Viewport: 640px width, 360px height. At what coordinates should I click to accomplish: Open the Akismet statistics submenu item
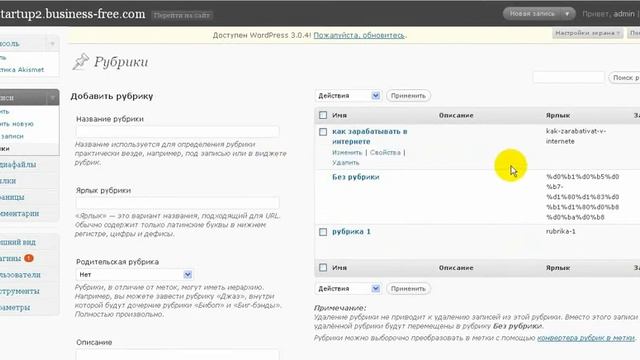[x=22, y=70]
